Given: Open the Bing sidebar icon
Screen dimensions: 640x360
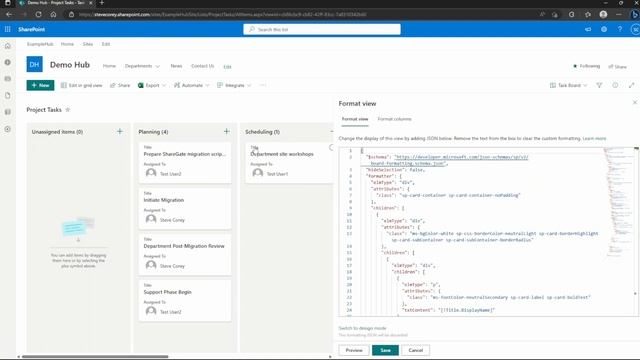Looking at the screenshot, I should 635,14.
